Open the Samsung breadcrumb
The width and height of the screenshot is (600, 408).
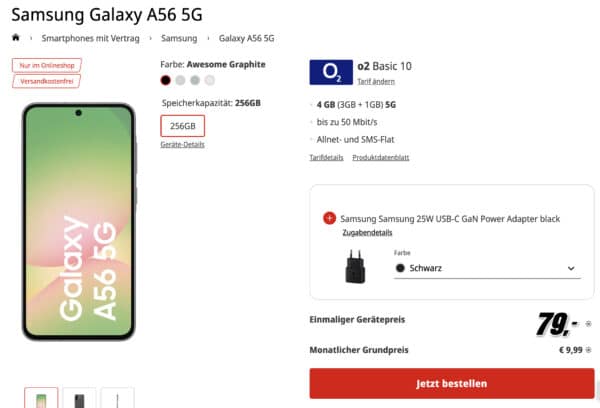tap(179, 38)
